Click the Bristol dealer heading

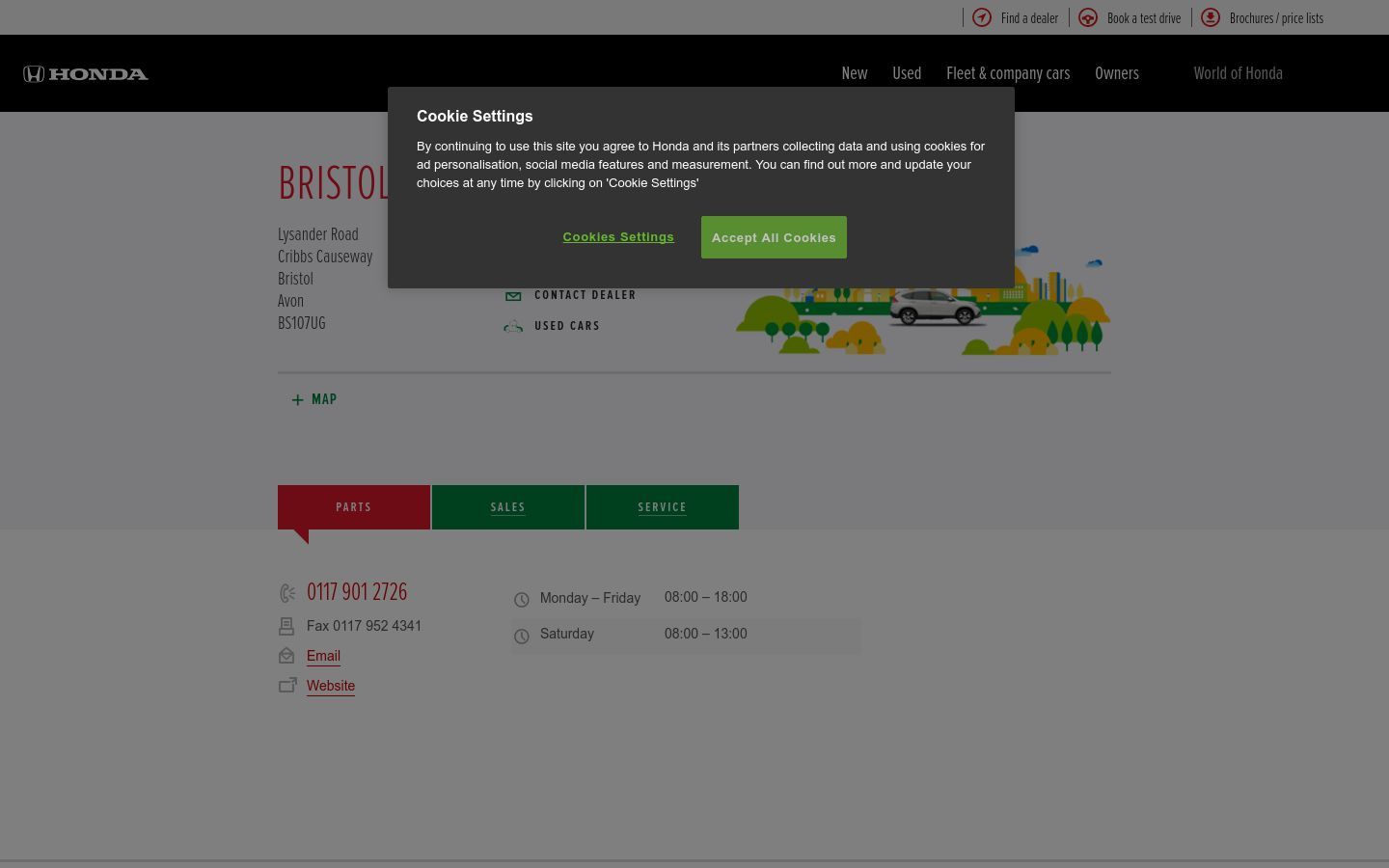pyautogui.click(x=333, y=183)
